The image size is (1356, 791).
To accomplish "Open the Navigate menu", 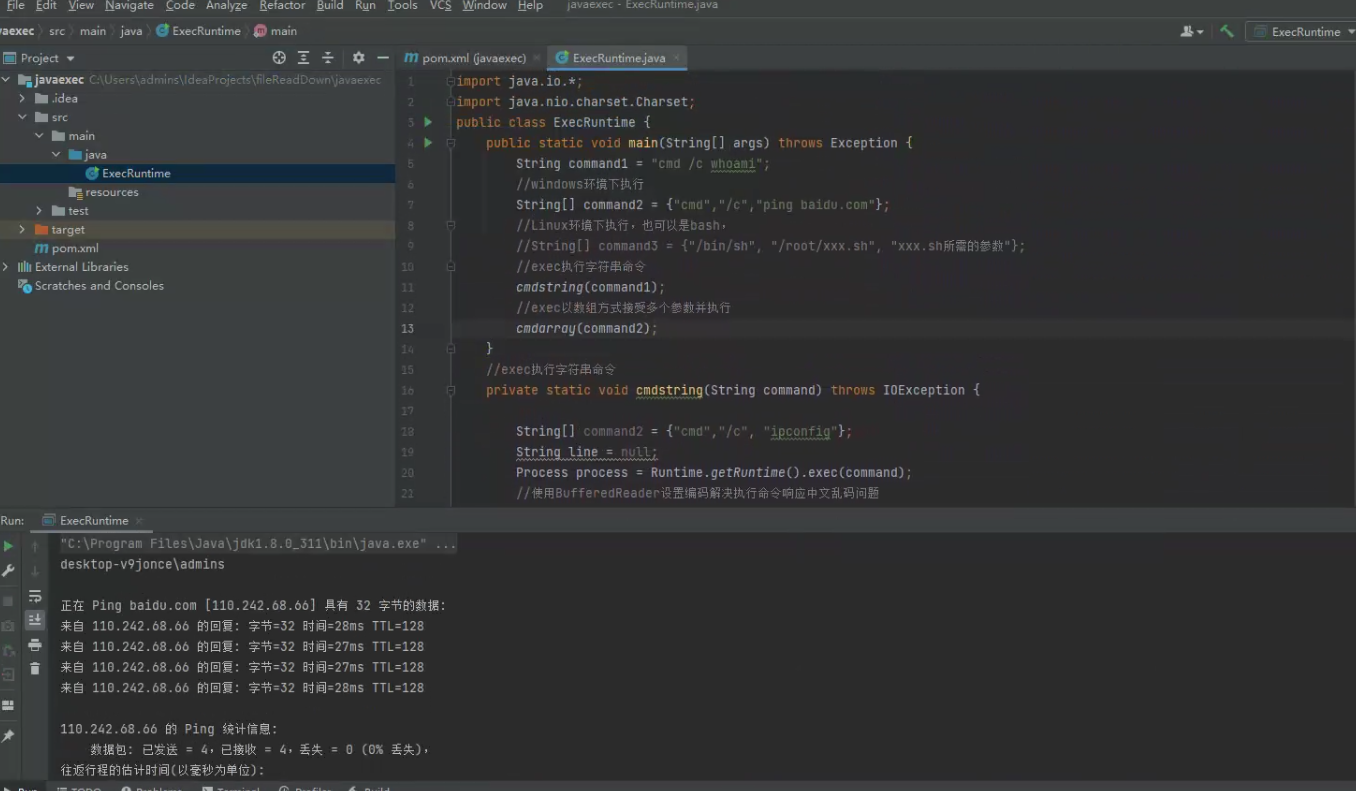I will coord(129,6).
